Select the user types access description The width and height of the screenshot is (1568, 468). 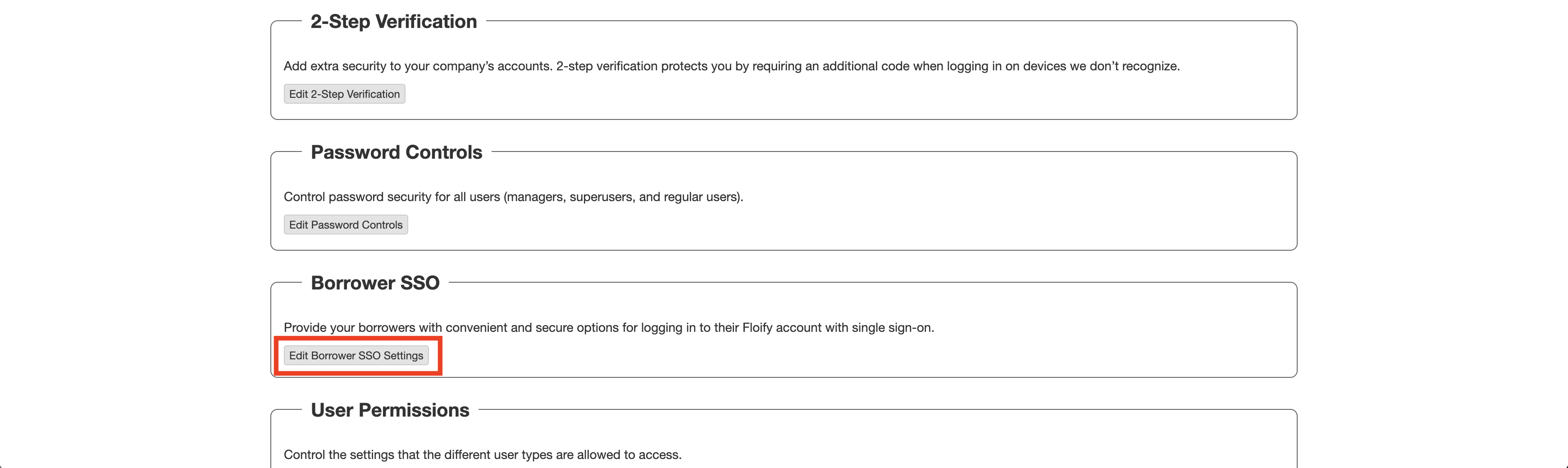(x=483, y=454)
